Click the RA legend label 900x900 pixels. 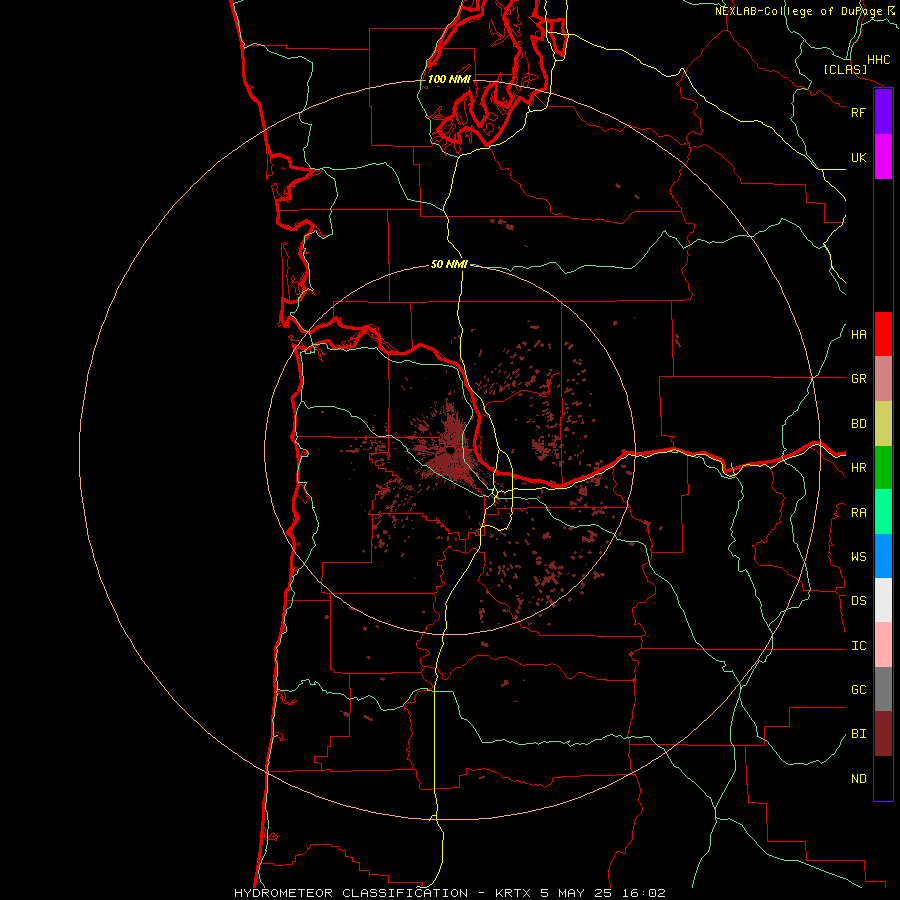(x=858, y=513)
